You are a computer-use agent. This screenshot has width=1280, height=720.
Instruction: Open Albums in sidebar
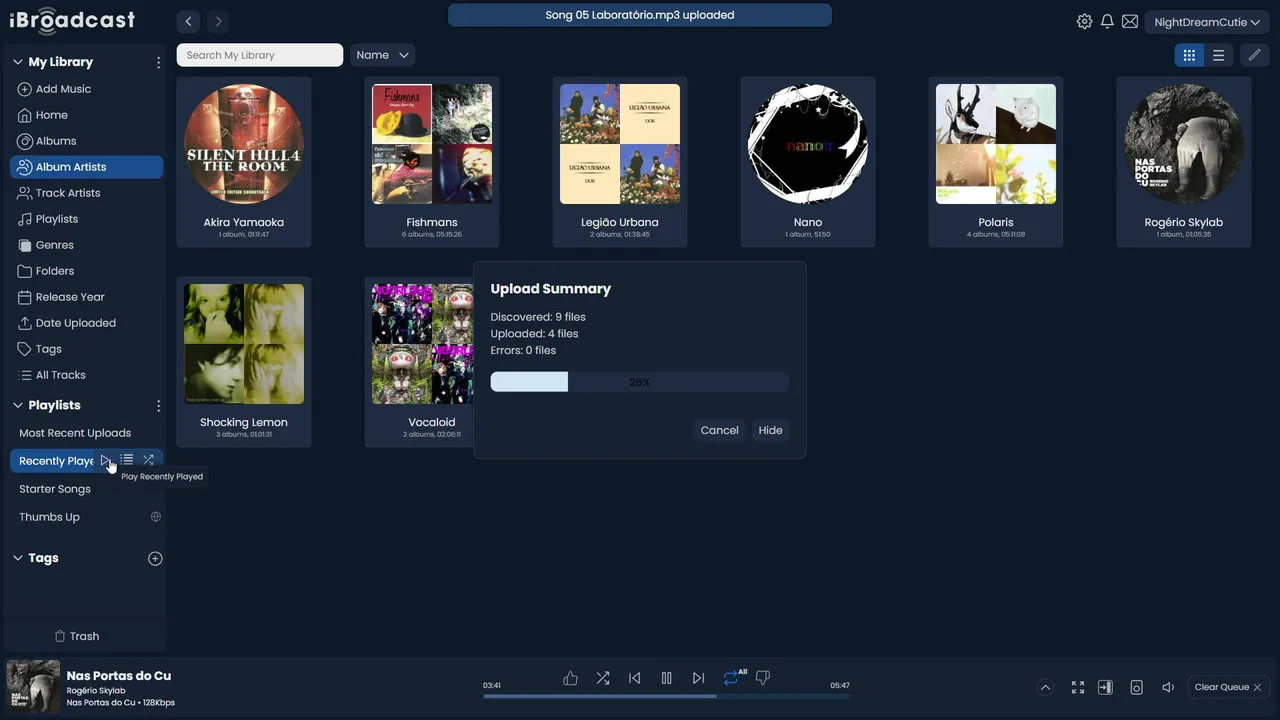click(86, 141)
